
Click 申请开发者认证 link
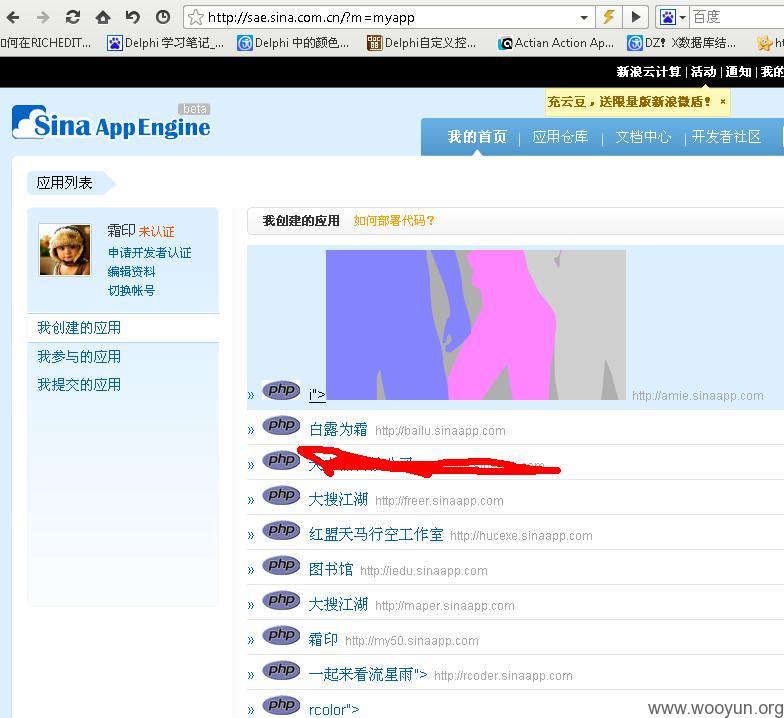point(150,252)
